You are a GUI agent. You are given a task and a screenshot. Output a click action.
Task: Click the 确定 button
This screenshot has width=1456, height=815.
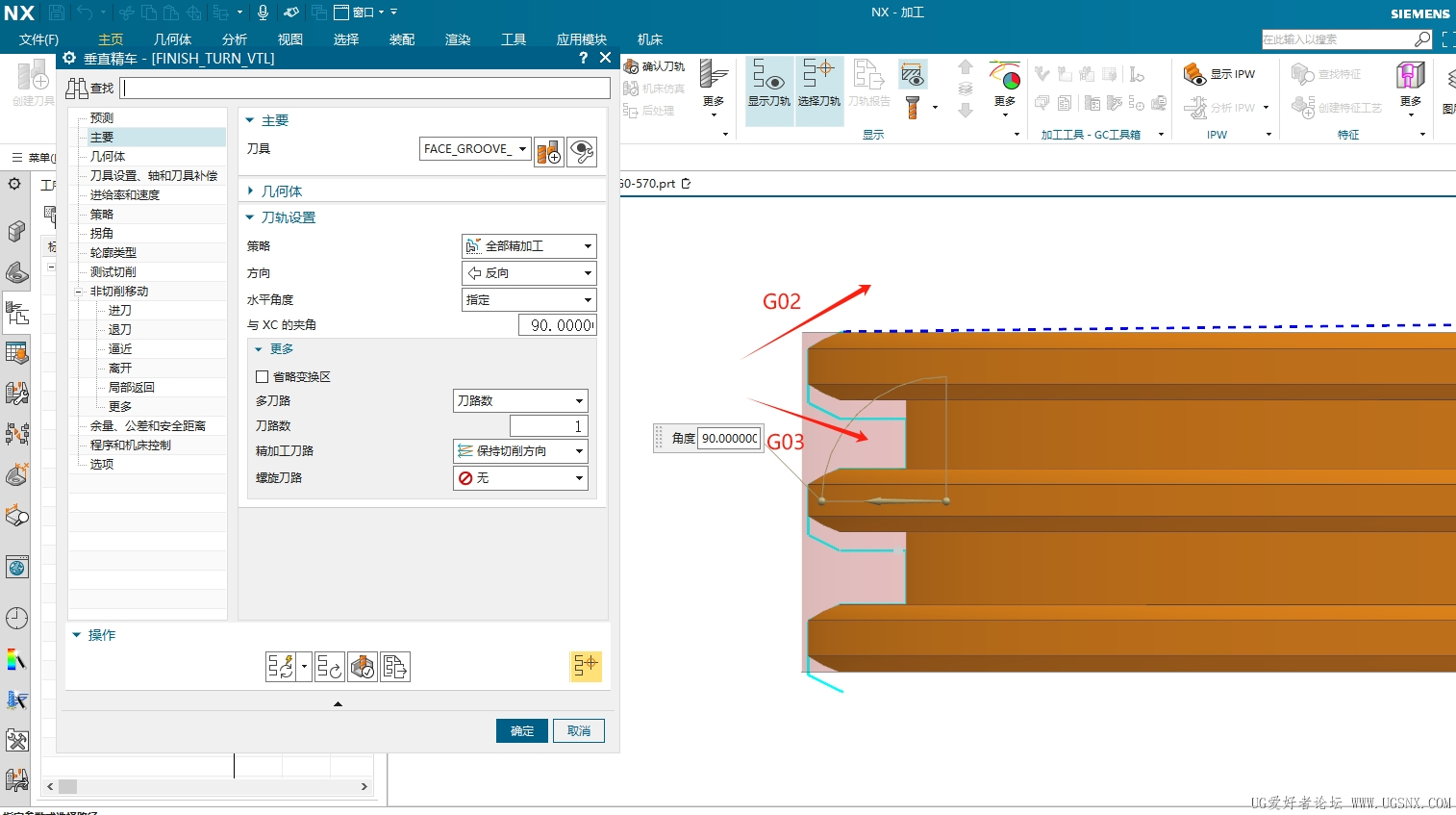pos(522,731)
